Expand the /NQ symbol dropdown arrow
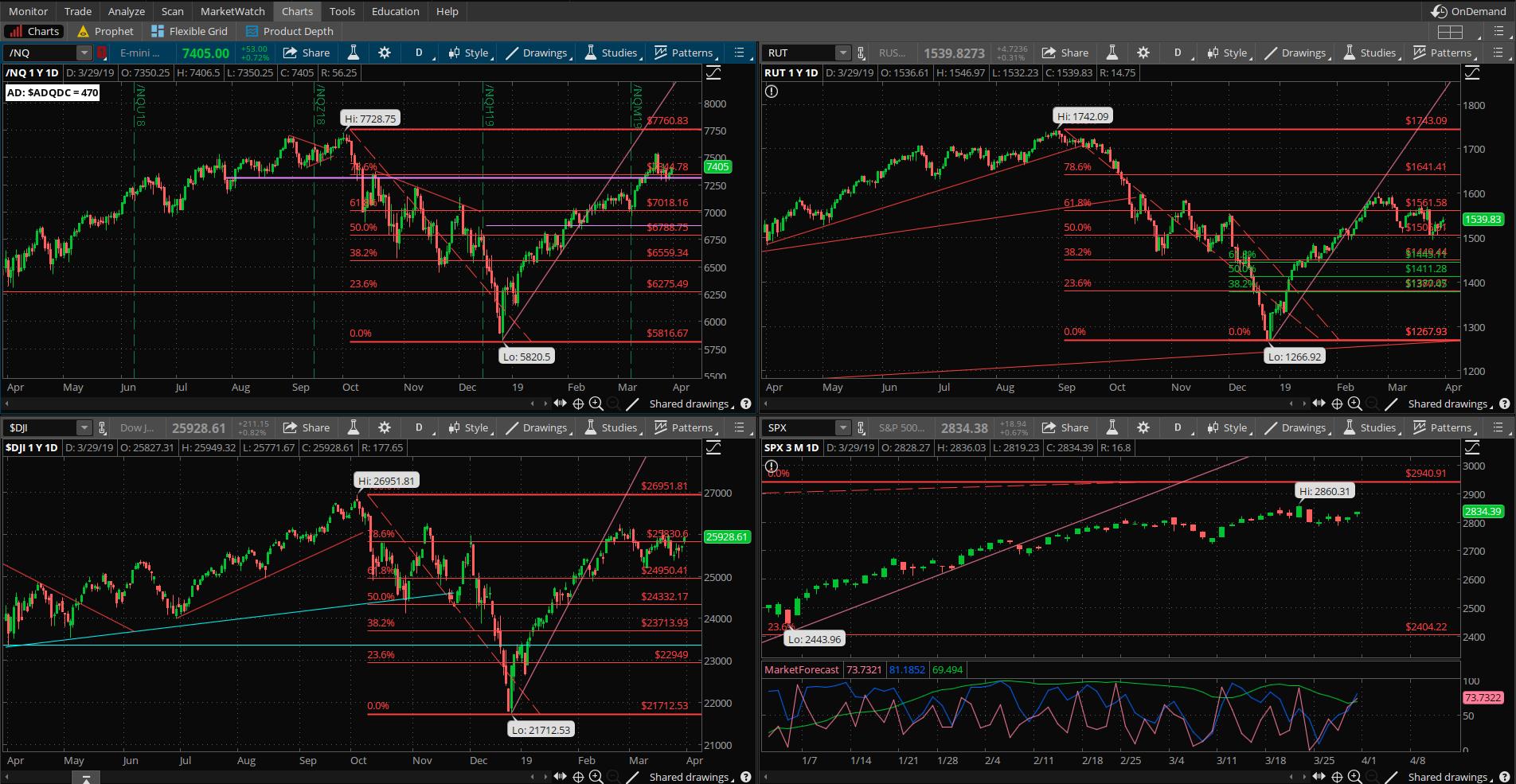The image size is (1516, 784). pyautogui.click(x=84, y=53)
